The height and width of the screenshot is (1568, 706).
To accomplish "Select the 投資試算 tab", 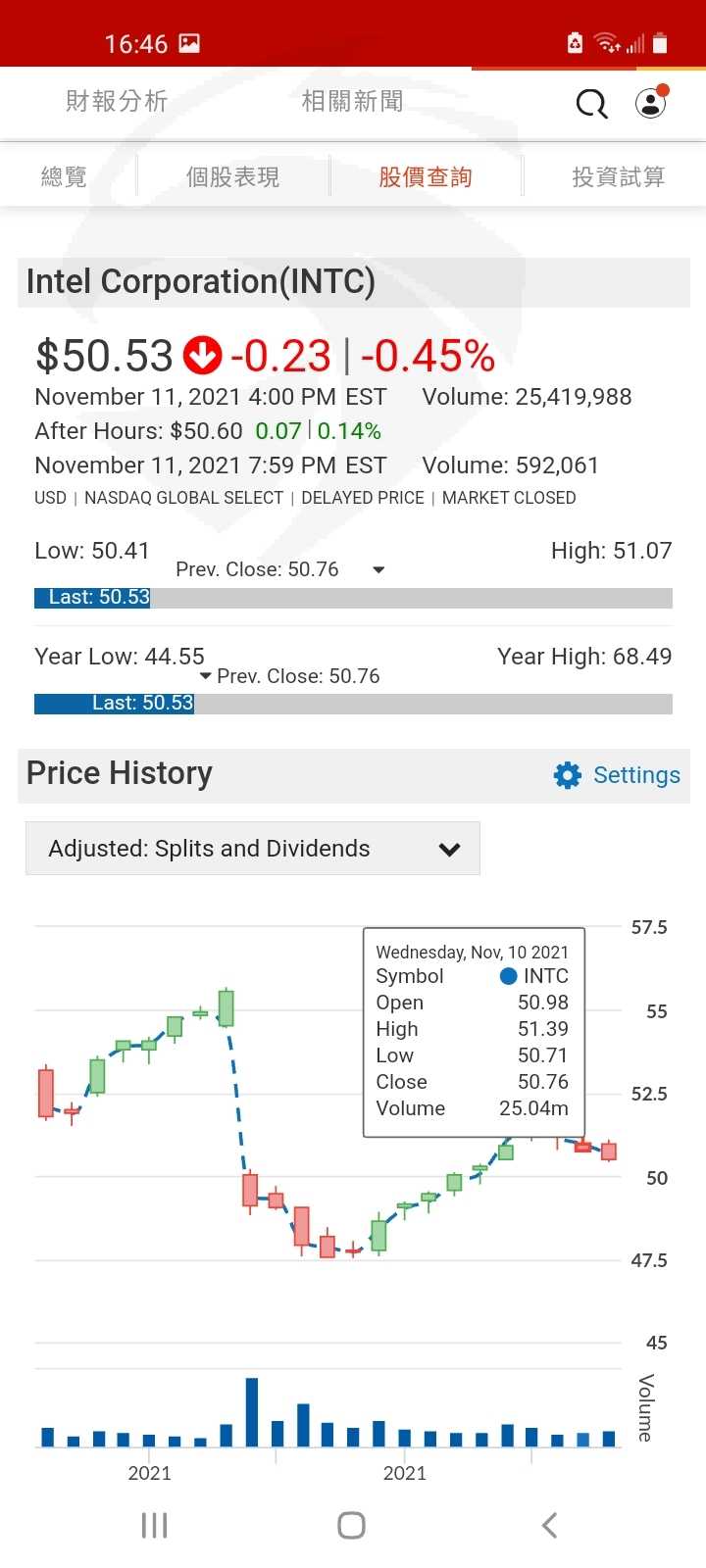I will tap(618, 177).
